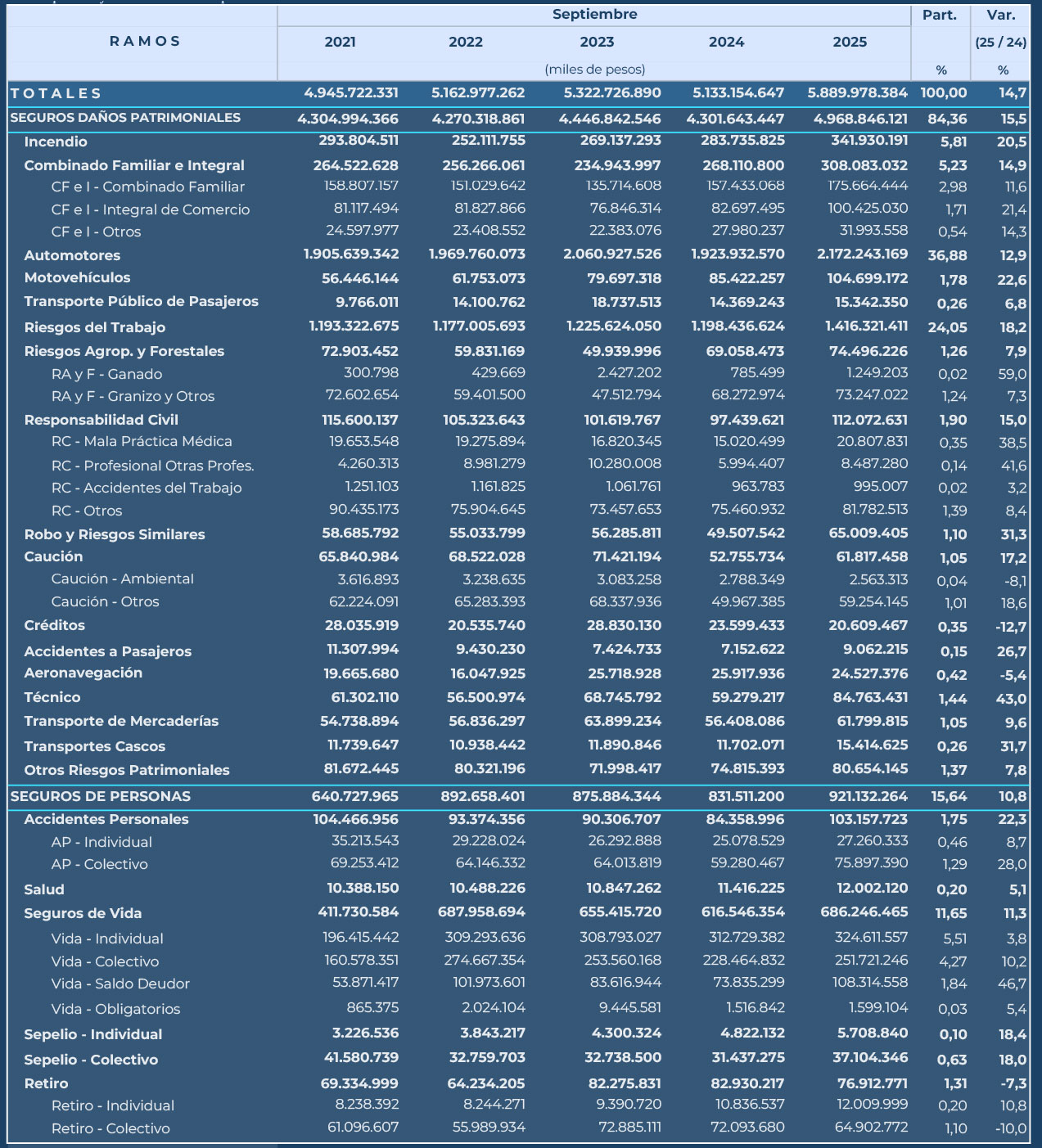Click the Part. column header

940,16
